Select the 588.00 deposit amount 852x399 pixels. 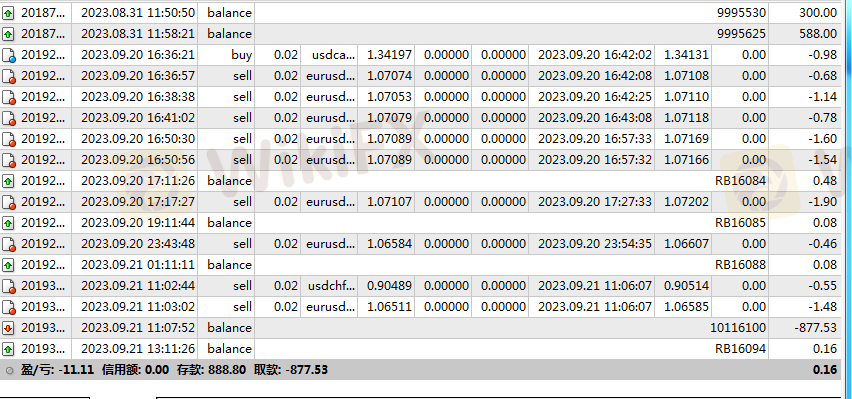(x=818, y=34)
